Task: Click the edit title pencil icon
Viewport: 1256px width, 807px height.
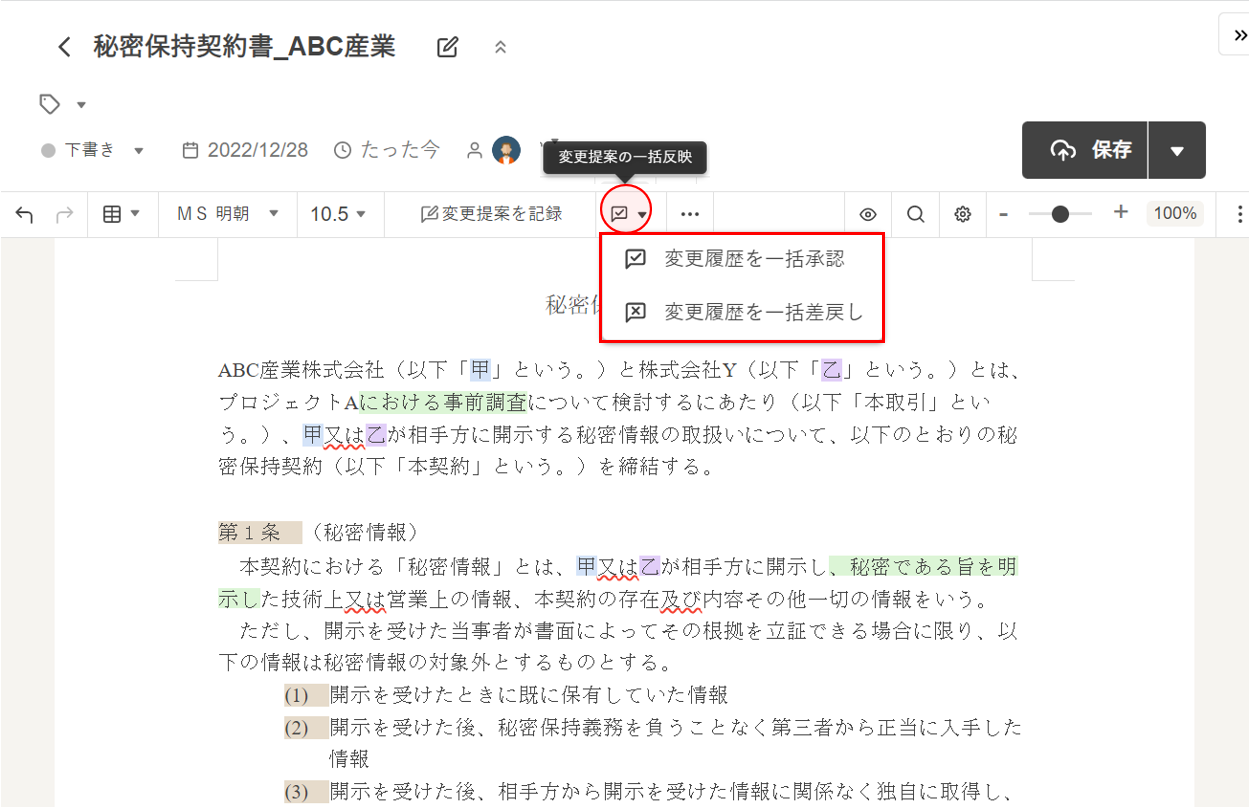Action: (x=448, y=47)
